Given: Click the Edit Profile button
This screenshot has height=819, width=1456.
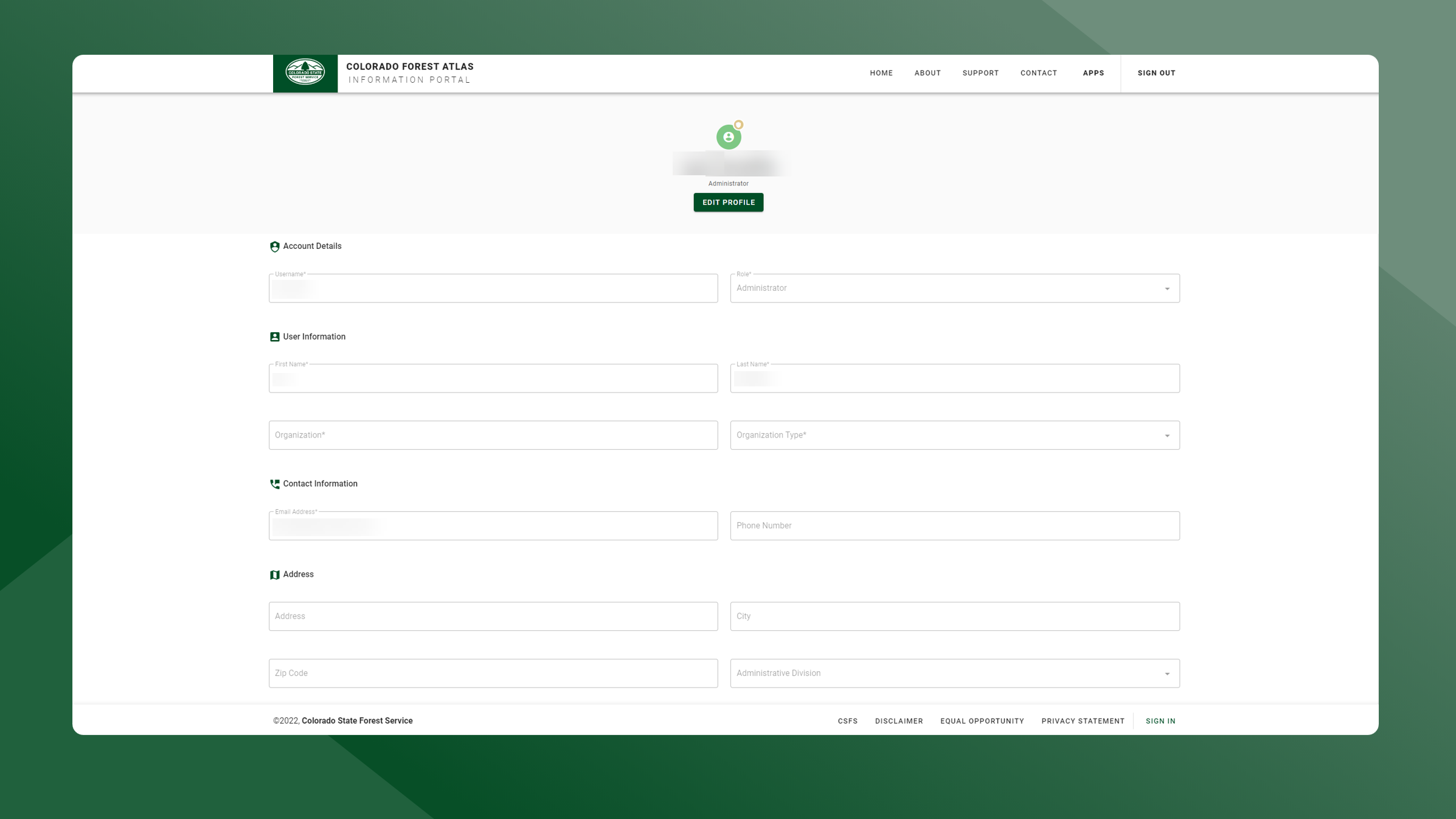Looking at the screenshot, I should 729,203.
